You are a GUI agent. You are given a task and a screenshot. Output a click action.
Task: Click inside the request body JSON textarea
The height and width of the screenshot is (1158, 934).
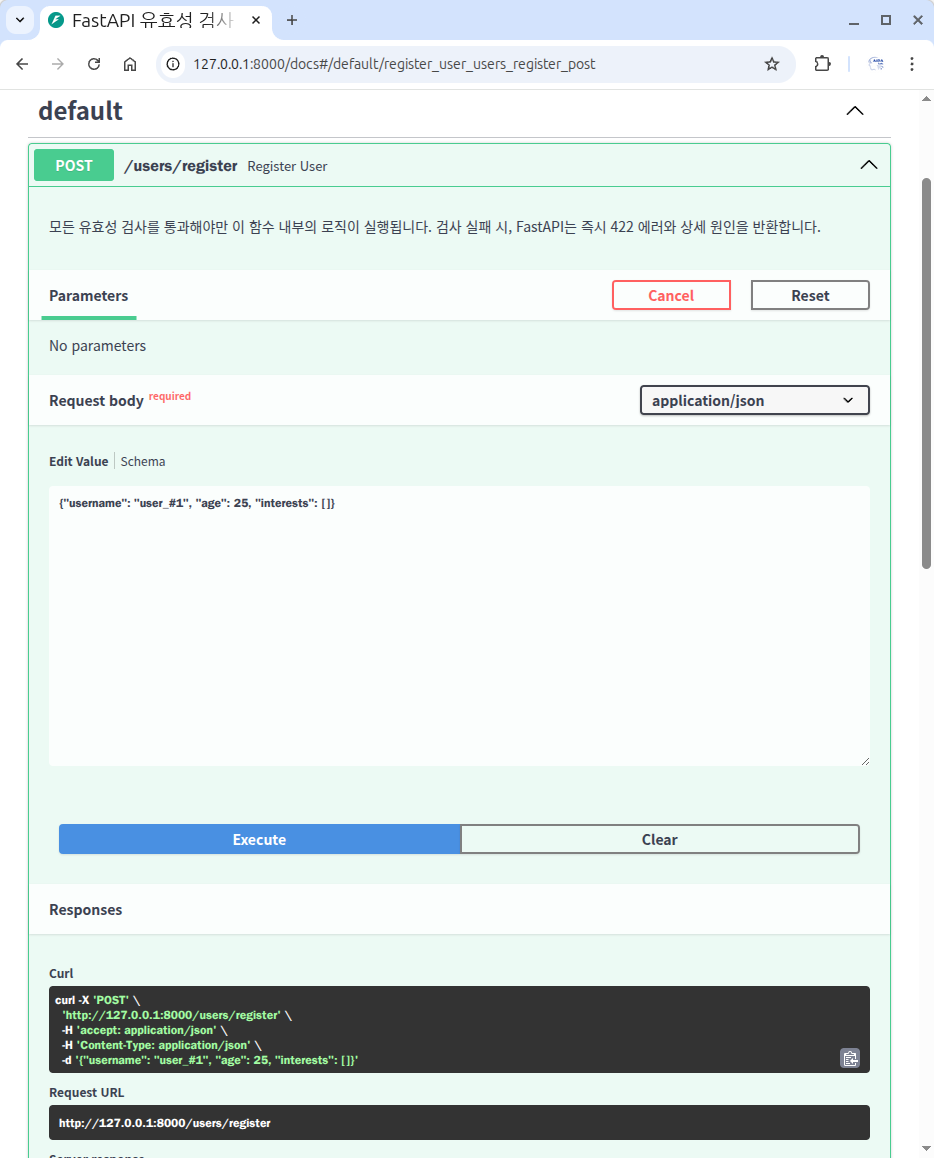tap(459, 626)
